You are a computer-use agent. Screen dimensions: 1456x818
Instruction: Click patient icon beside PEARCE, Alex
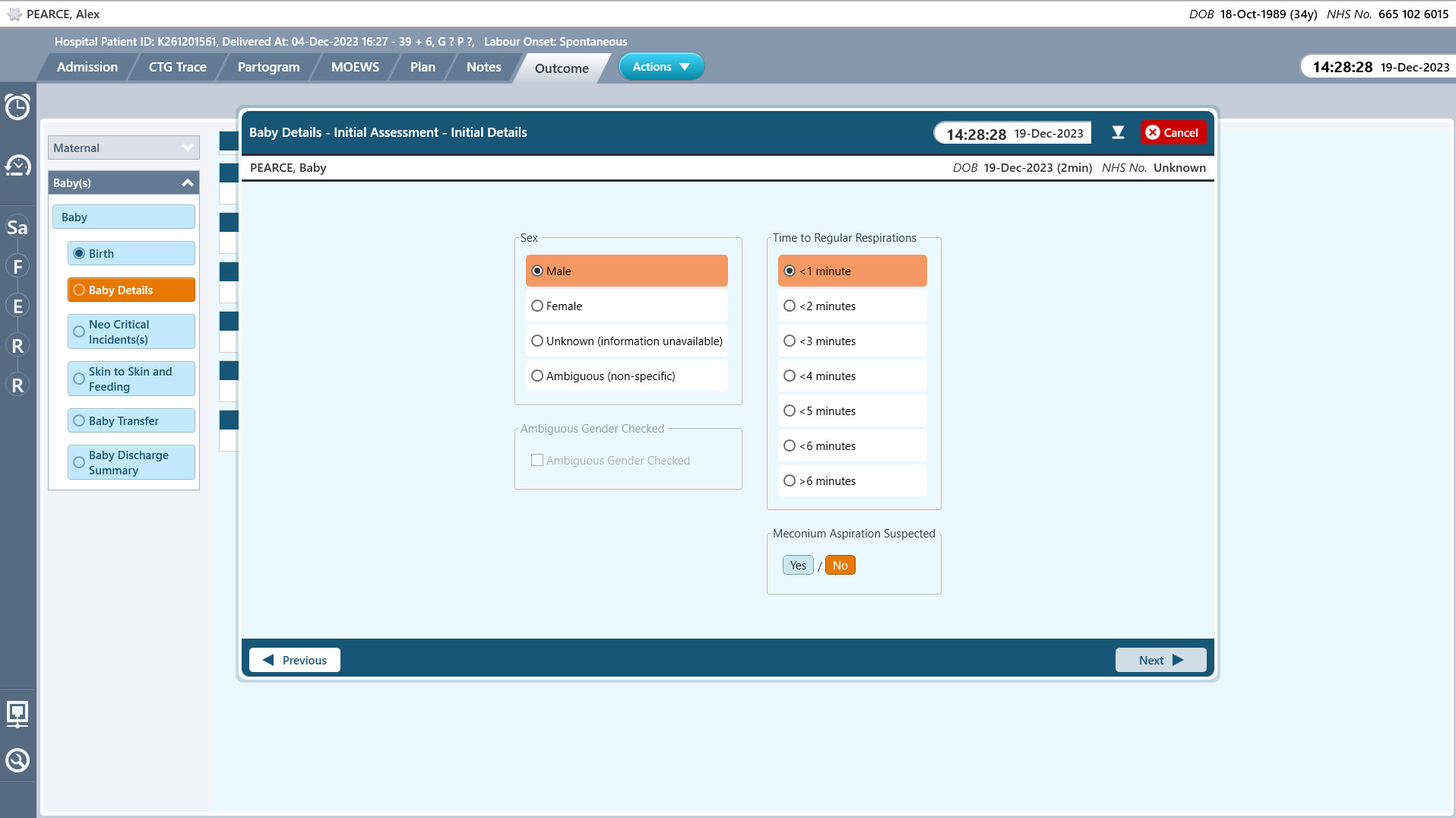pos(14,14)
